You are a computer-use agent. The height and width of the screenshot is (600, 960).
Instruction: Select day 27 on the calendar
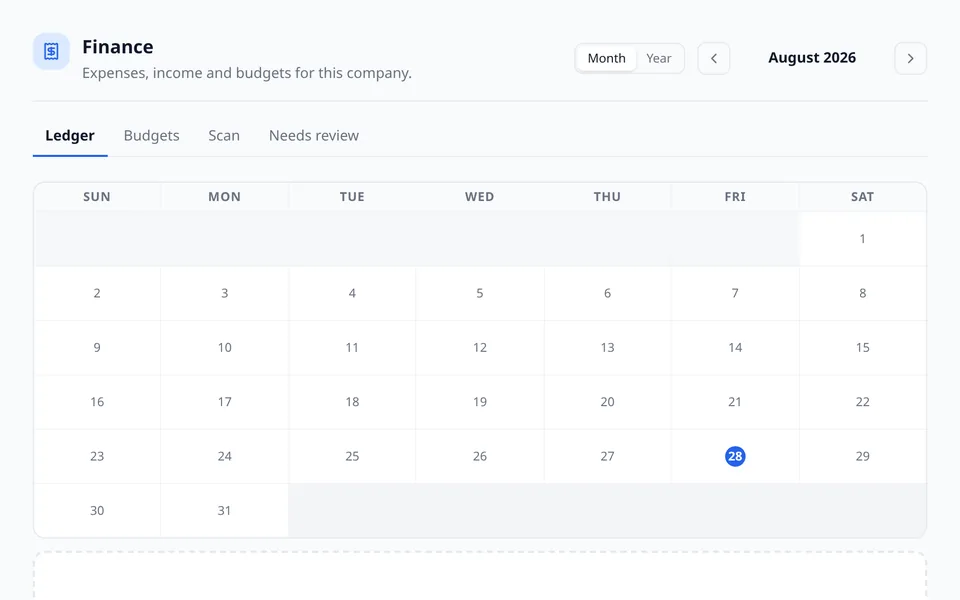[x=607, y=457]
